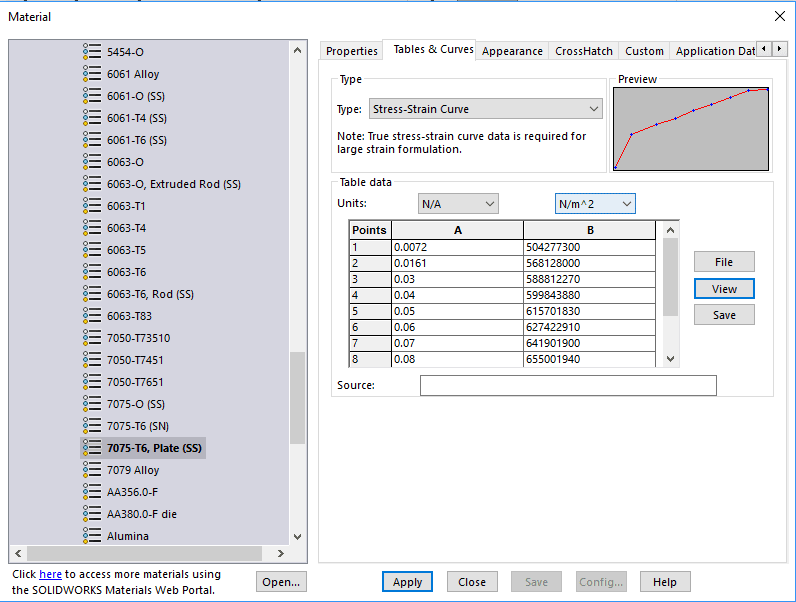Click the View button for table data
This screenshot has width=796, height=602.
(x=724, y=288)
